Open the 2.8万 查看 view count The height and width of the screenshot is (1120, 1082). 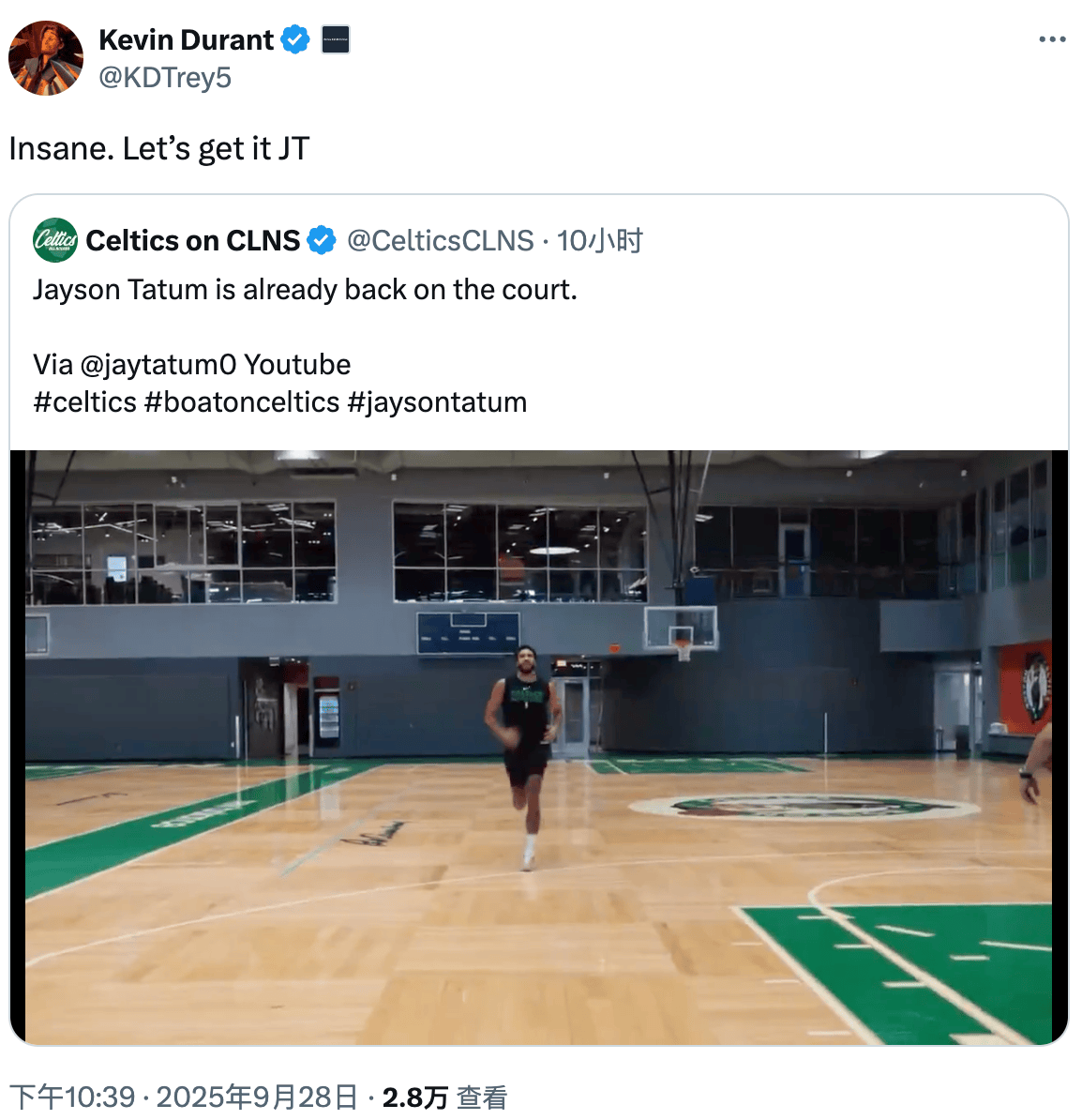coord(444,1097)
